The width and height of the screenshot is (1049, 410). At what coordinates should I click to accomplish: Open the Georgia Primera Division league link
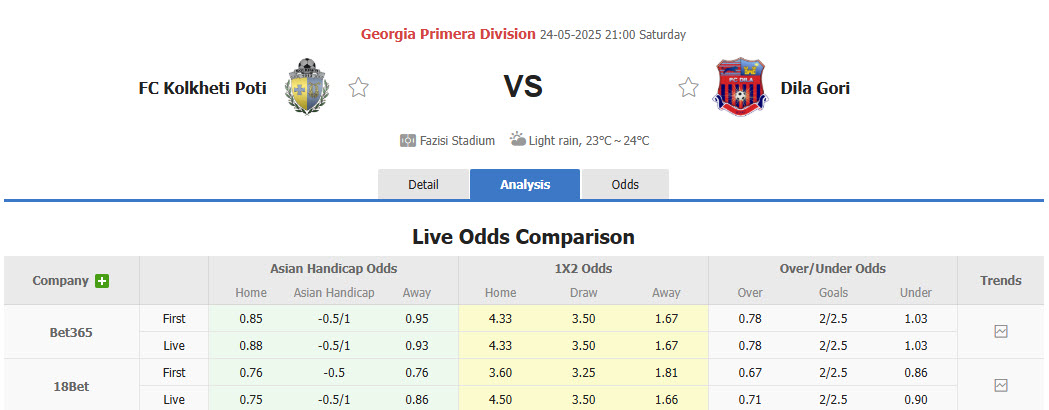tap(448, 34)
